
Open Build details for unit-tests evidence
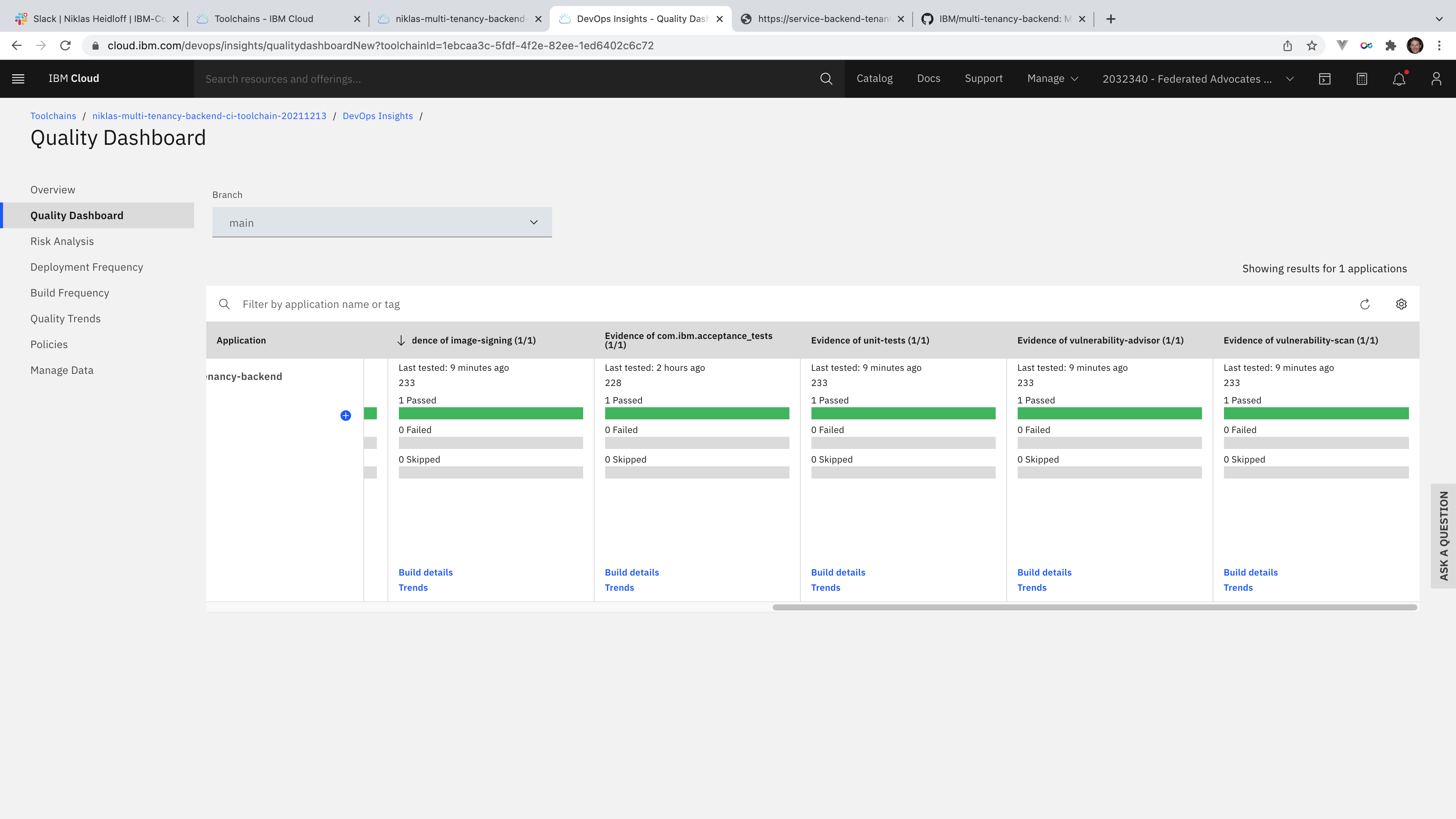838,572
